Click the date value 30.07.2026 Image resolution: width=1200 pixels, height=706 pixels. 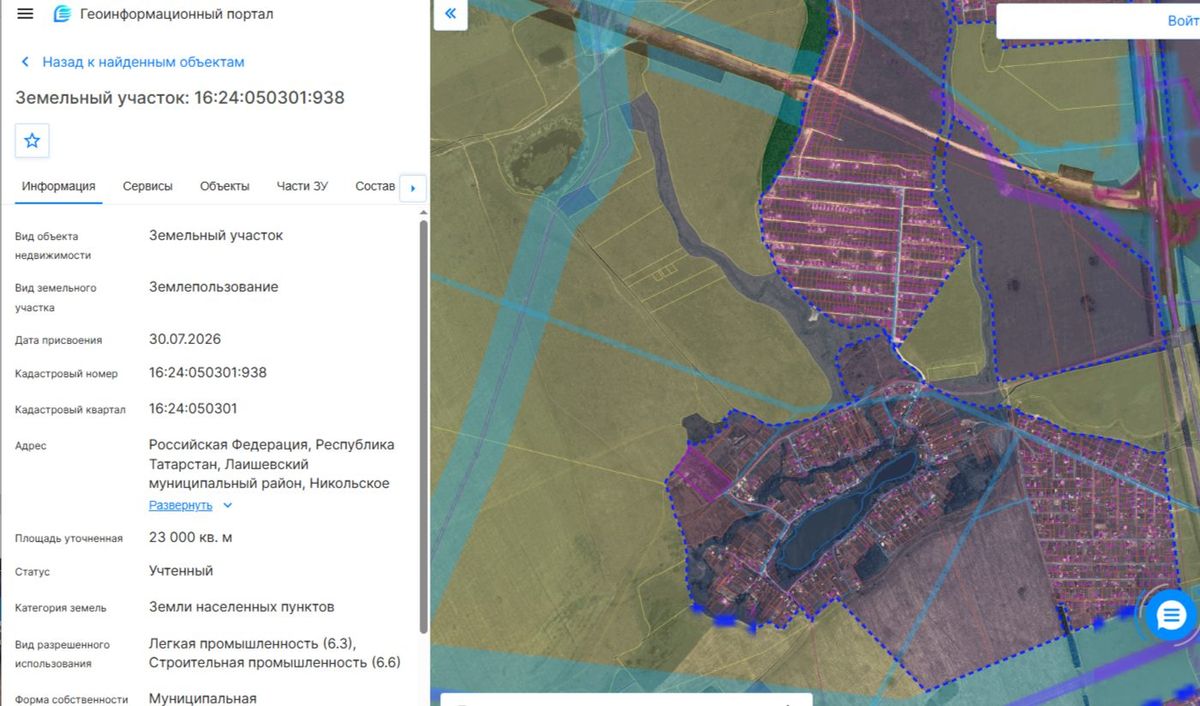coord(185,338)
